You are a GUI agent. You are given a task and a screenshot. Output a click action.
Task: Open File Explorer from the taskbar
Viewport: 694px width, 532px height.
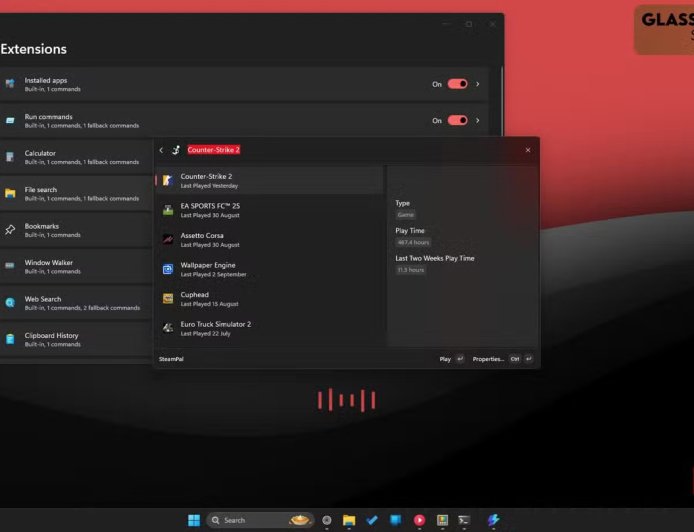[350, 520]
